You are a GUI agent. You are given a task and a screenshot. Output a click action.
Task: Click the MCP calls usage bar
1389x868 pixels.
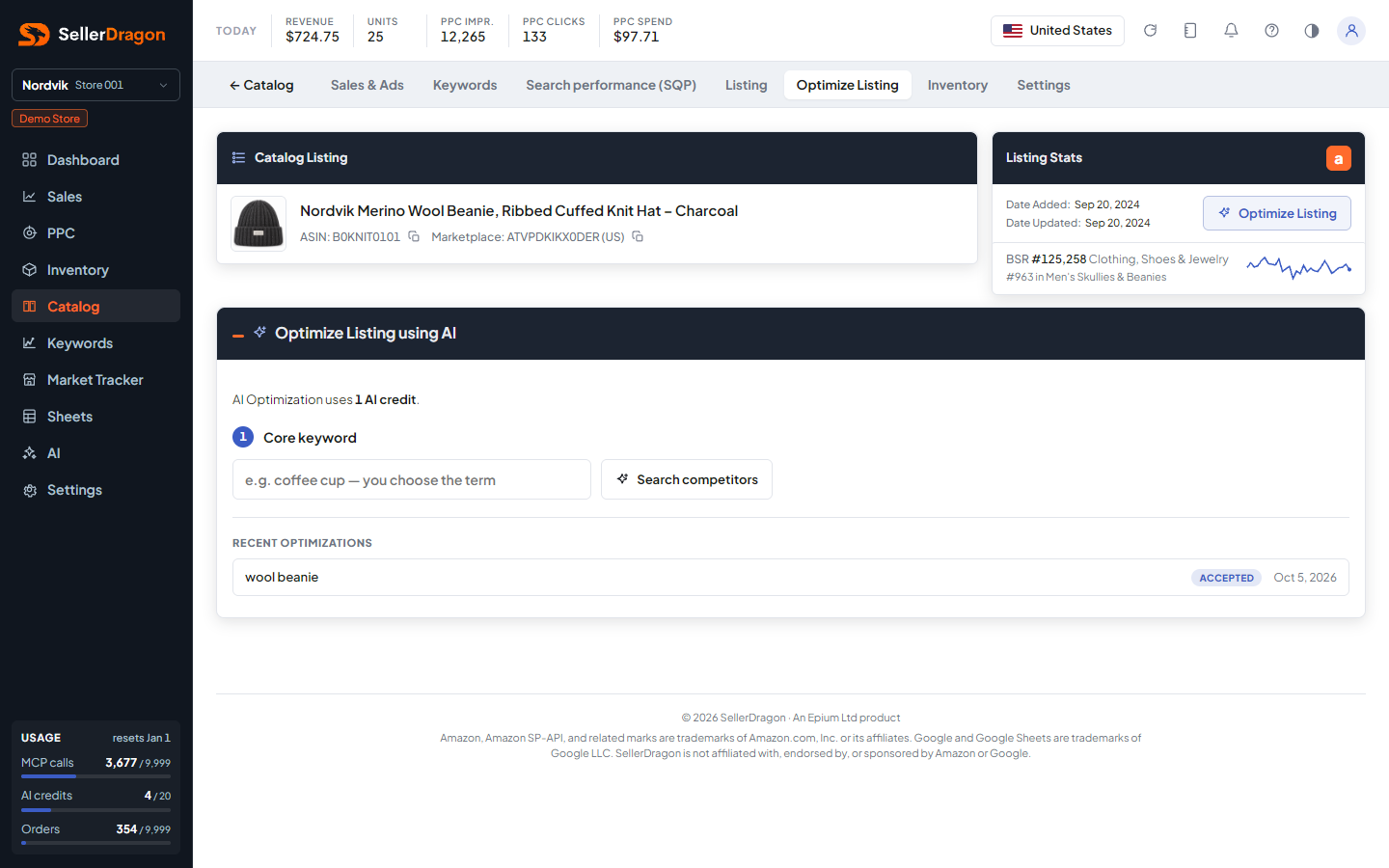click(95, 776)
